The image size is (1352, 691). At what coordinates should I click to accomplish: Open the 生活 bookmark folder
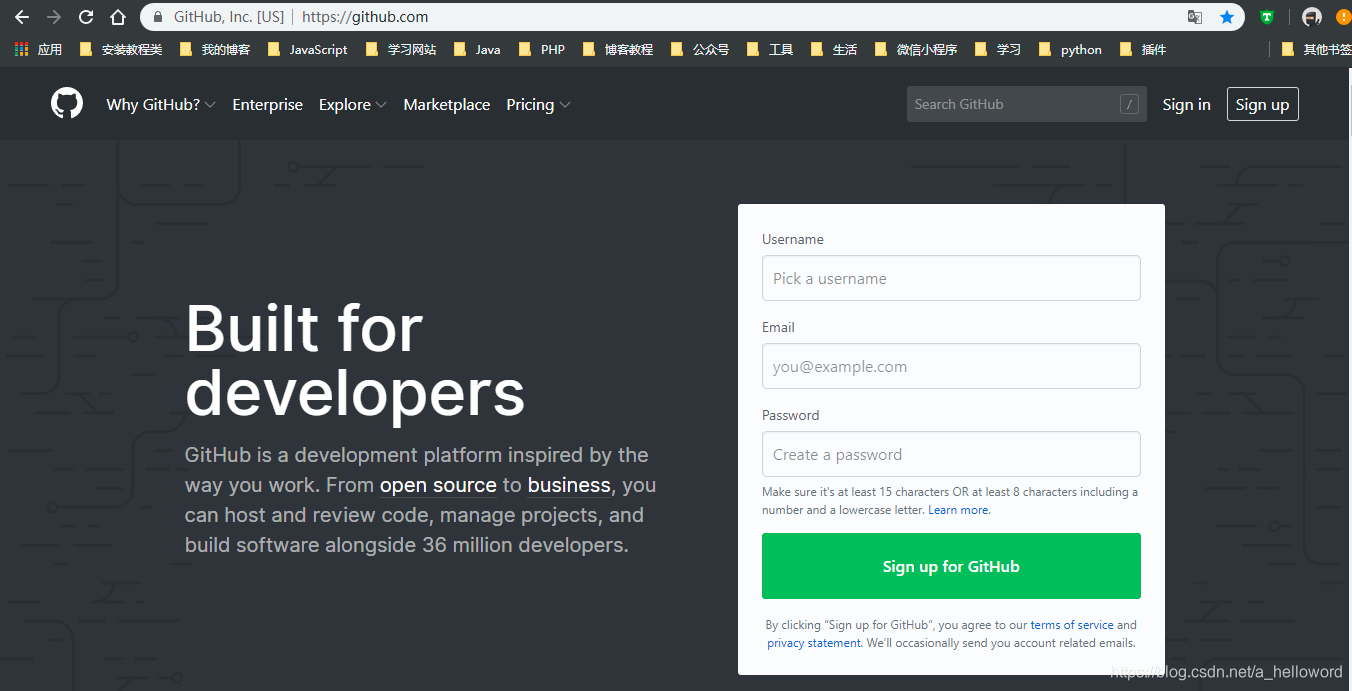coord(834,49)
